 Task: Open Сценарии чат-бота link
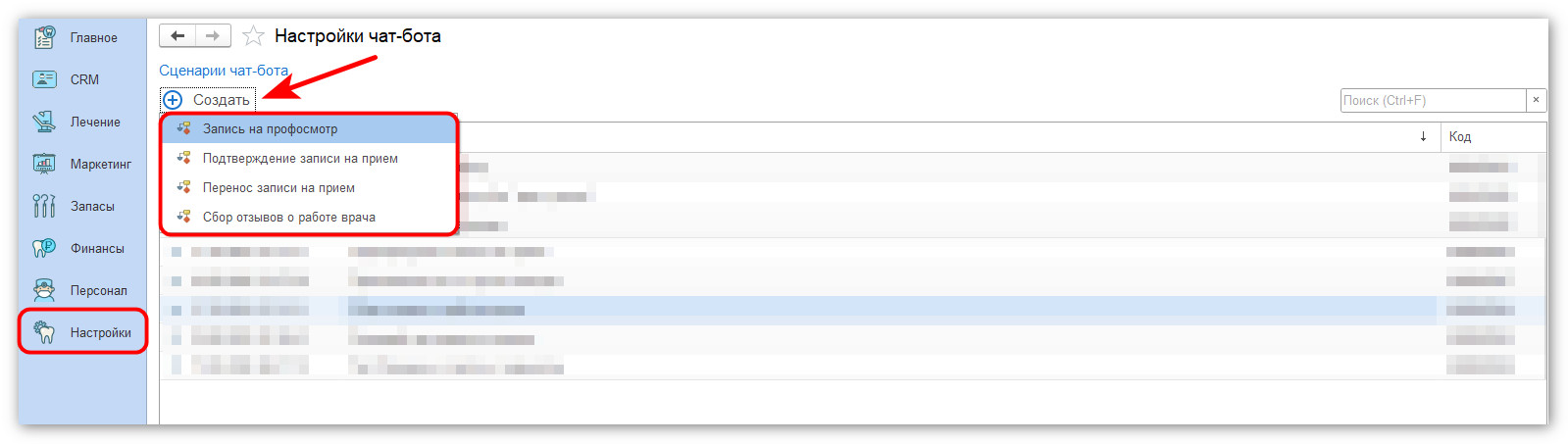[224, 71]
